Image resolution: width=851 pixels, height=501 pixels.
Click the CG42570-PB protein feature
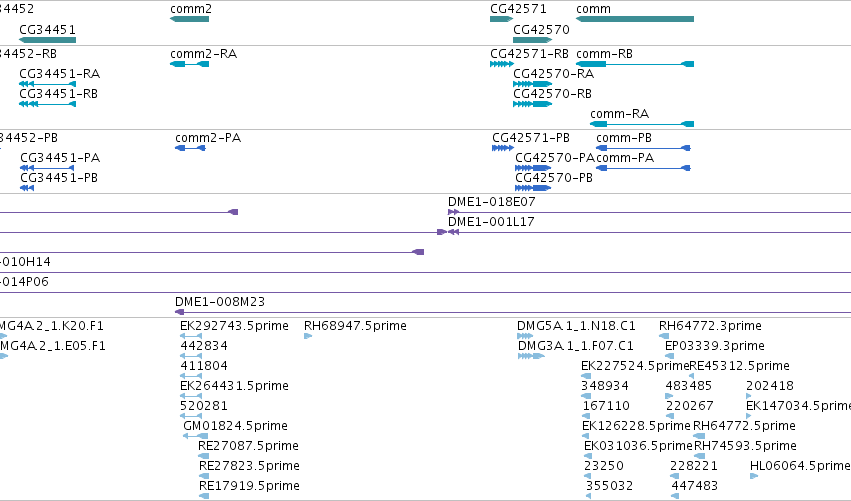coord(533,188)
